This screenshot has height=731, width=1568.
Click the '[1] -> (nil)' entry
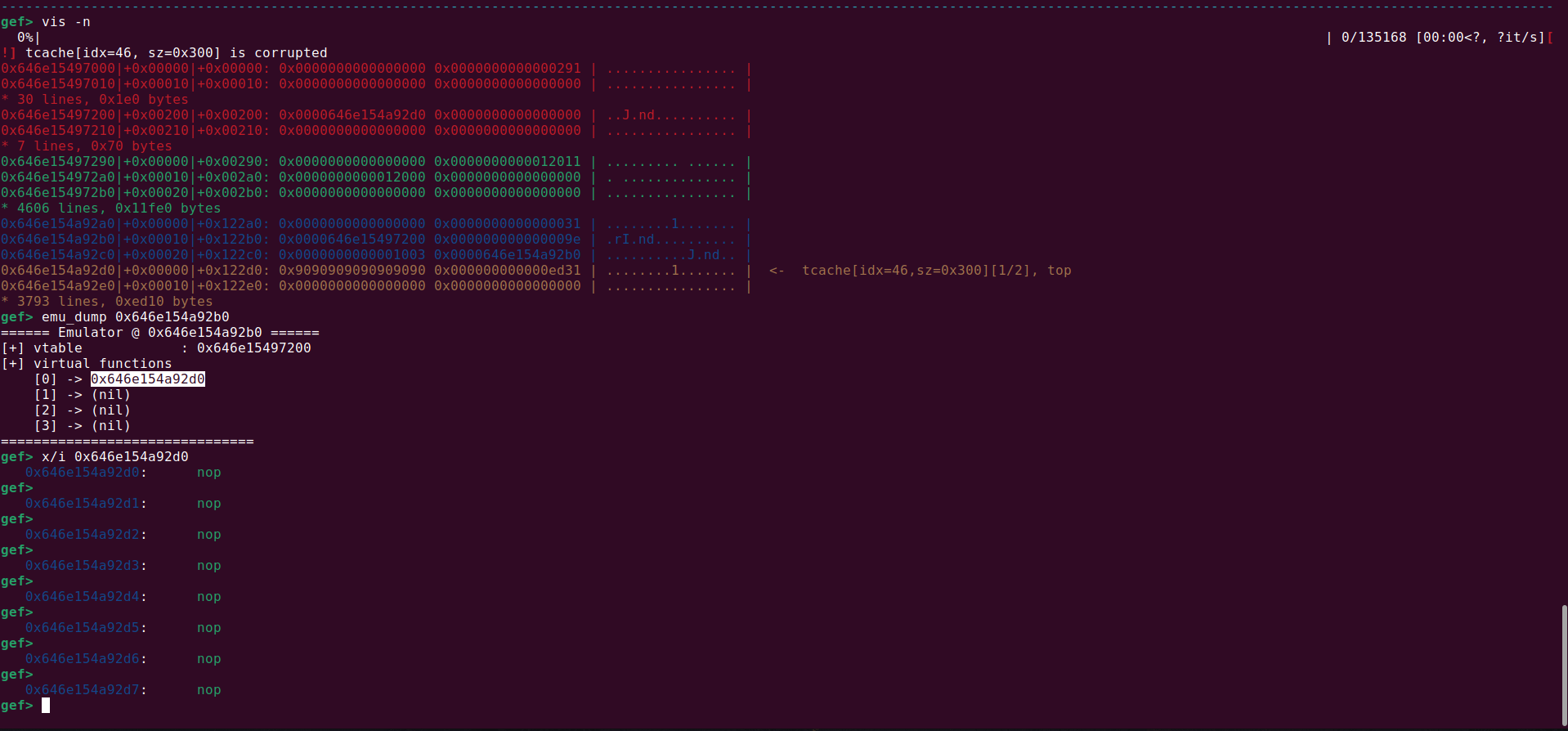pyautogui.click(x=83, y=395)
